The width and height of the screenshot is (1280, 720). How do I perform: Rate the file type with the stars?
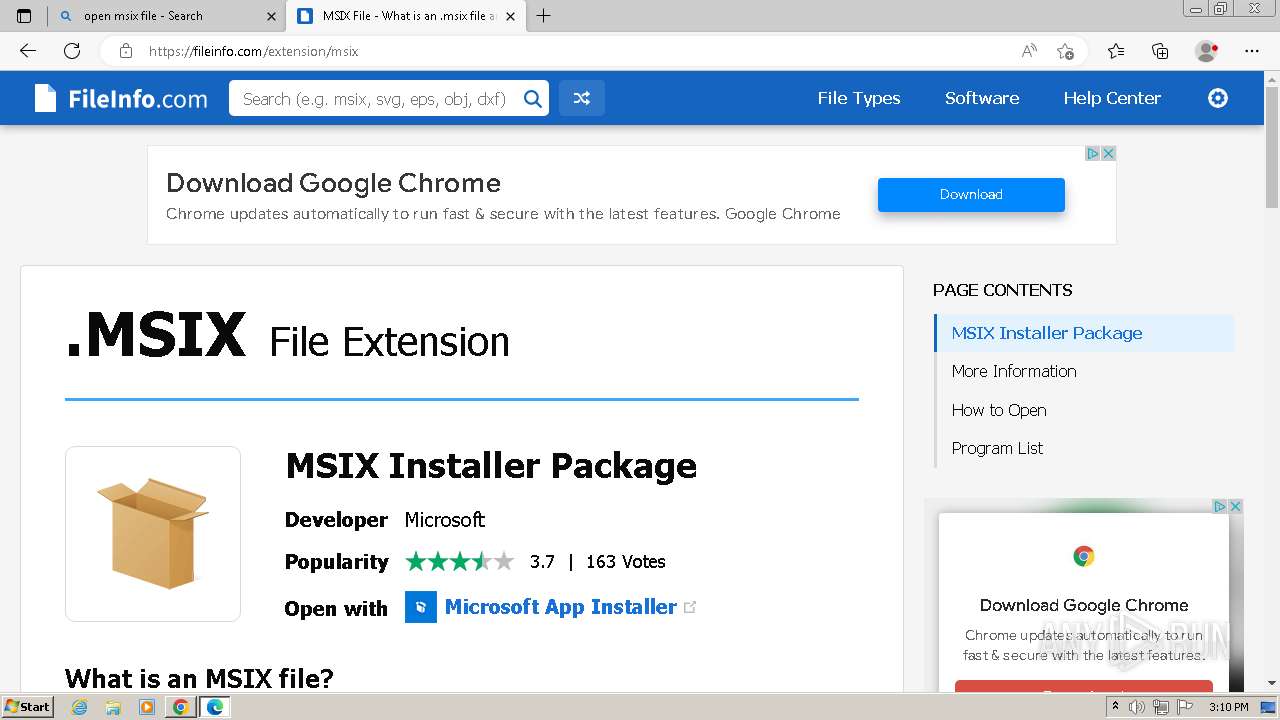[x=460, y=561]
